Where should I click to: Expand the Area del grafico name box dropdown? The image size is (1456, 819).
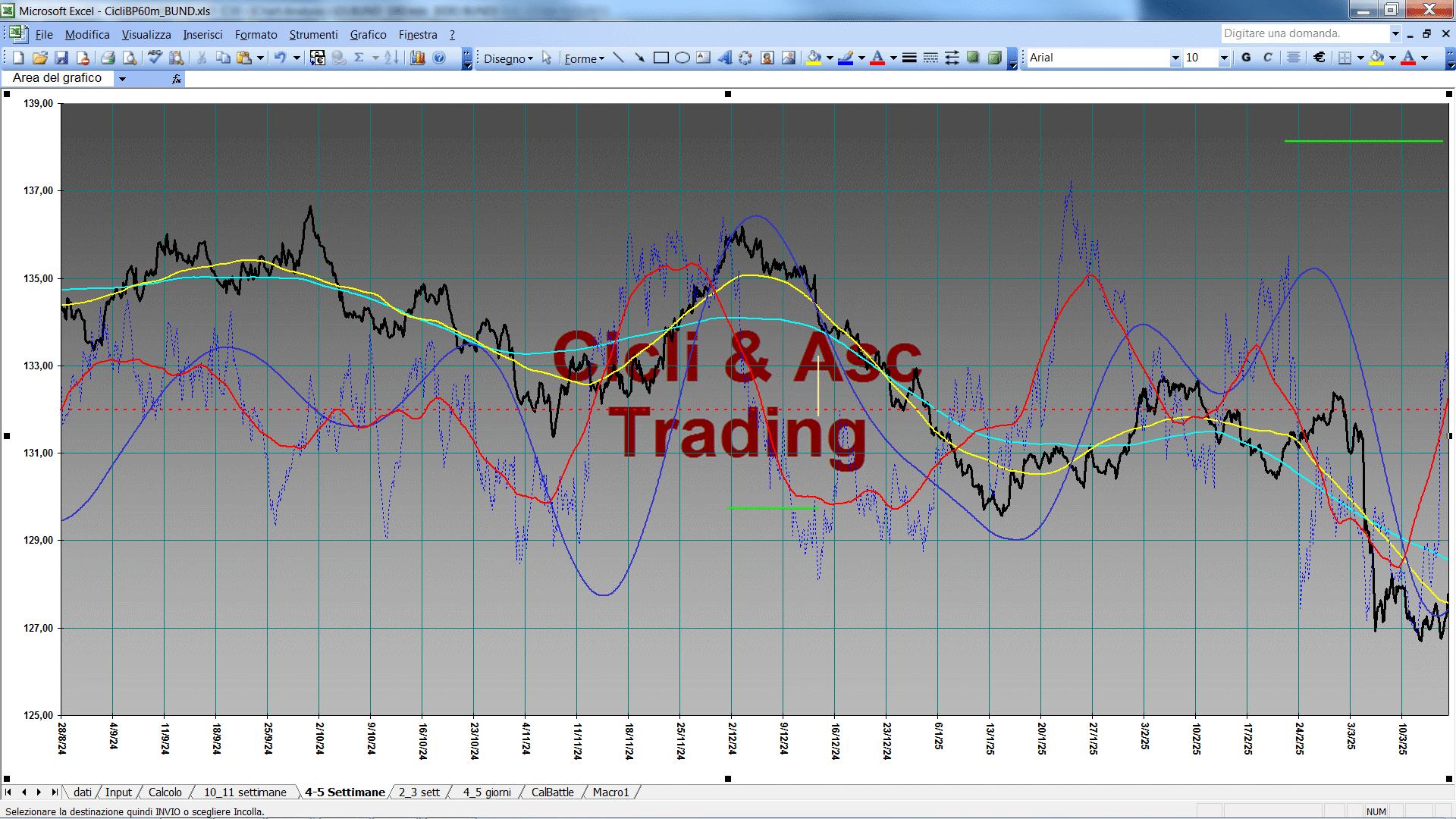[x=122, y=78]
